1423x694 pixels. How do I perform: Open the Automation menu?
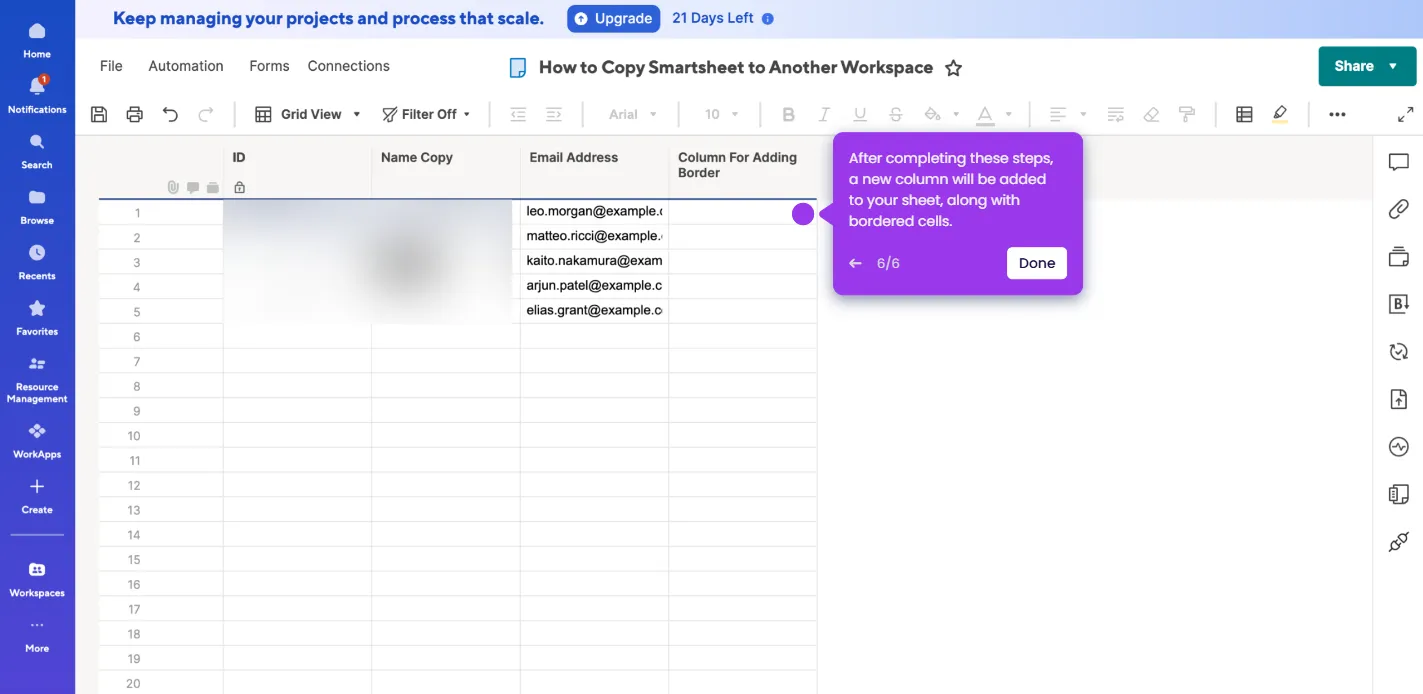click(186, 66)
